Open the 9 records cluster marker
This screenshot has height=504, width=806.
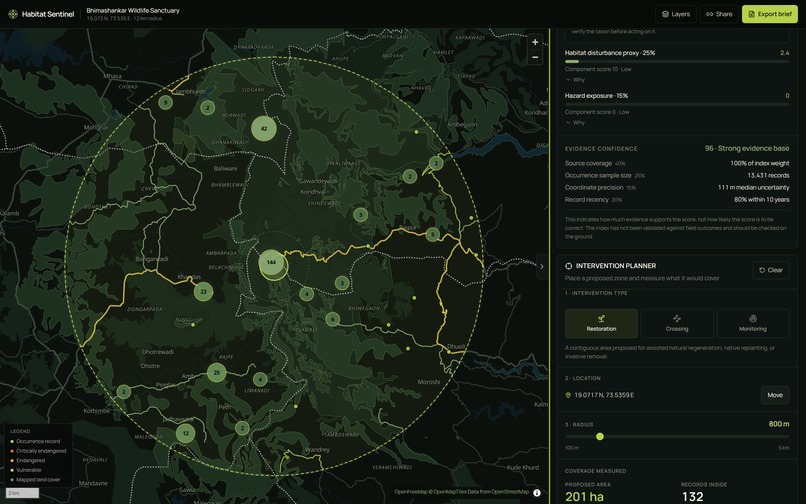(165, 102)
